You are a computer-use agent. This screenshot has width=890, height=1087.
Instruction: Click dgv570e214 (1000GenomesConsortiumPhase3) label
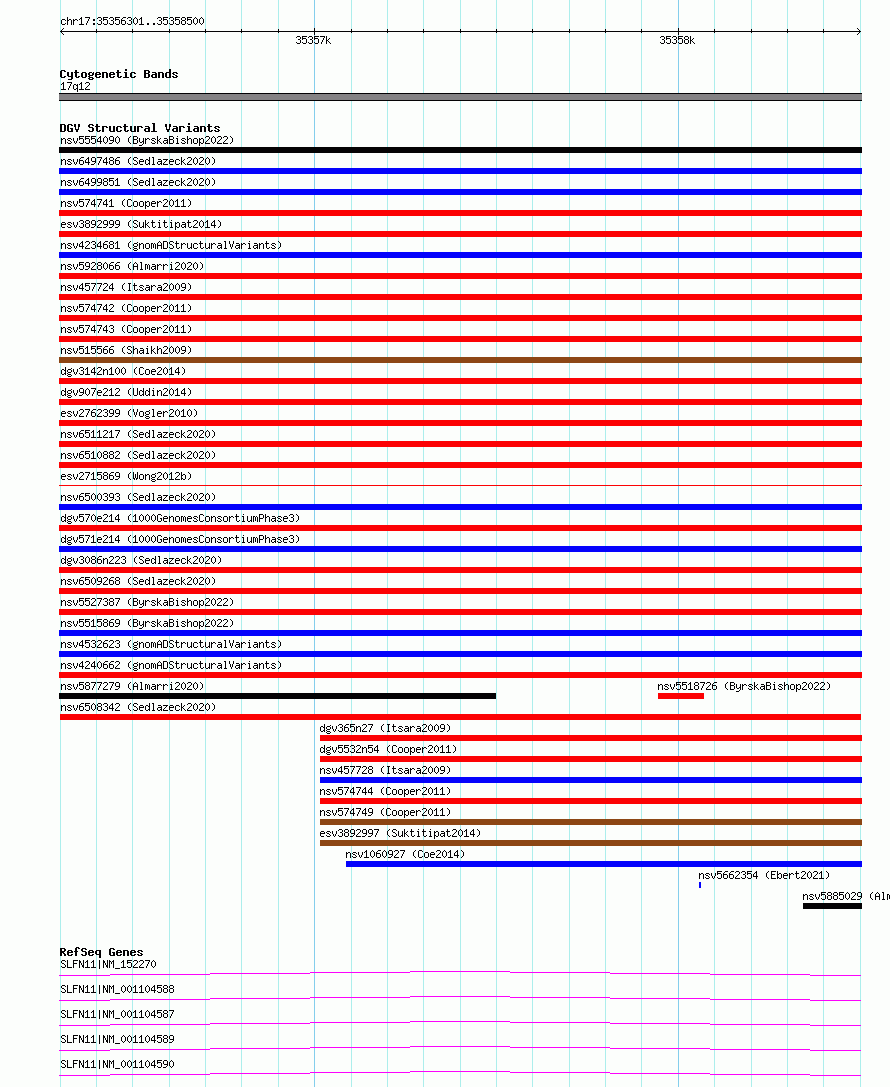point(180,518)
